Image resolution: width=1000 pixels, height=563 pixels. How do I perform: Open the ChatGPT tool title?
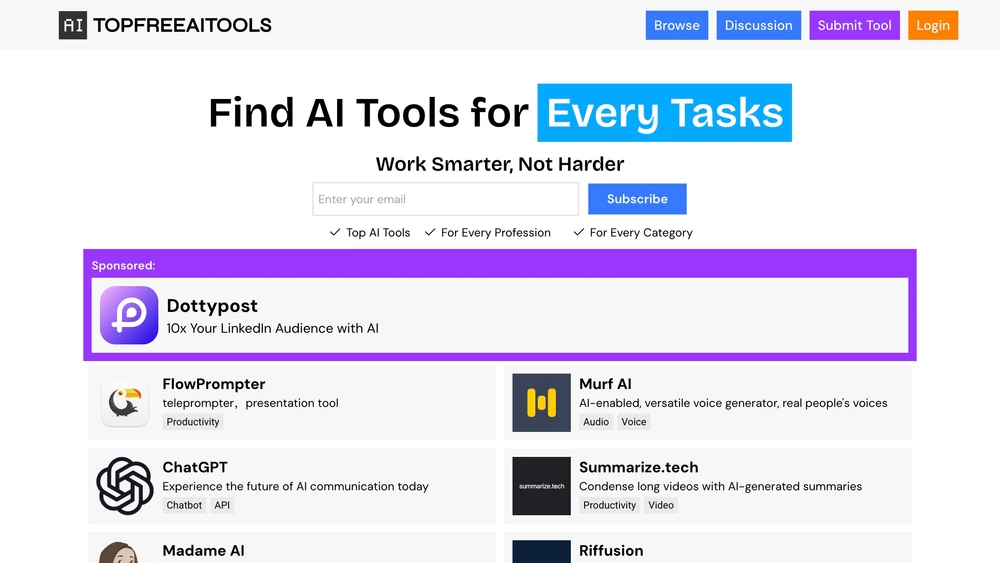pos(195,467)
